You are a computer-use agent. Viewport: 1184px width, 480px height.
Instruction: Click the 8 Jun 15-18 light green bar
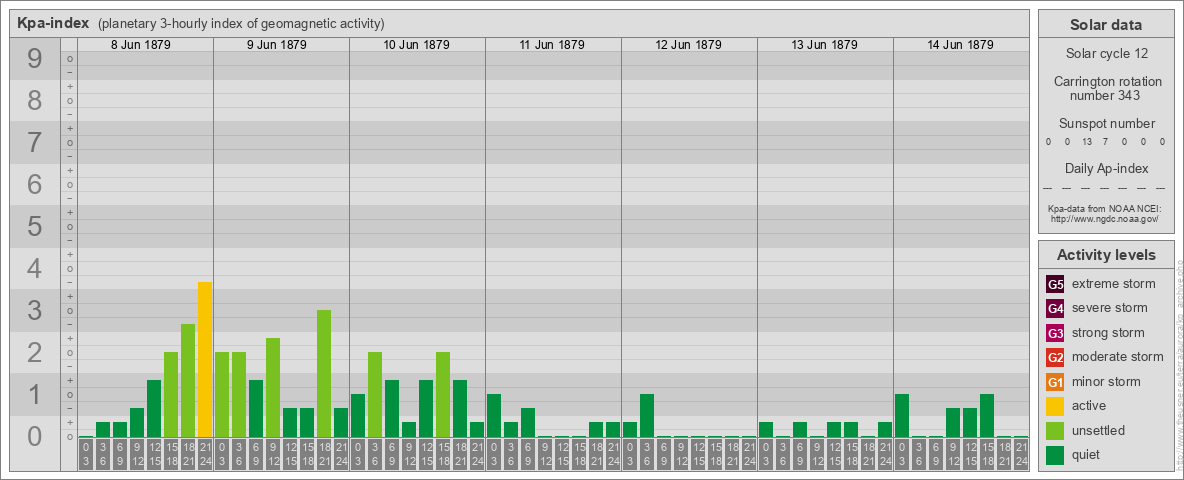coord(171,395)
